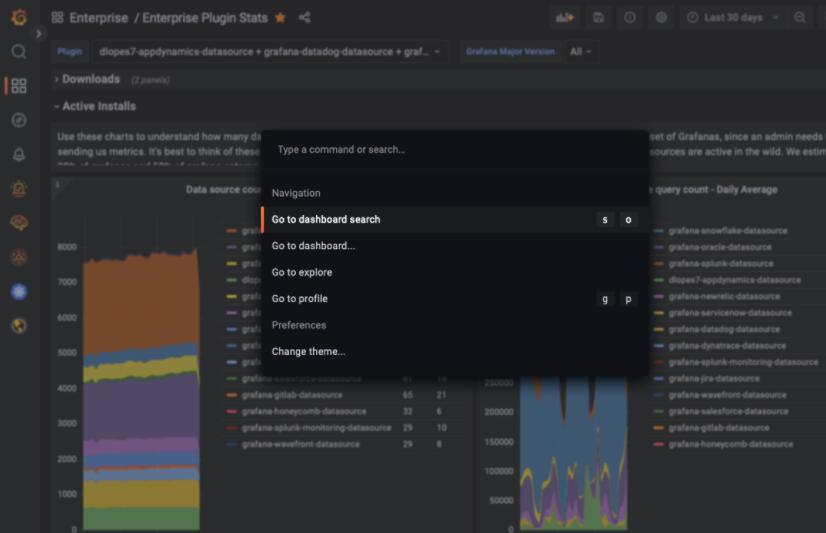Click the dashboards grid icon beside Enterprise breadcrumb
This screenshot has height=533, width=826.
point(57,18)
